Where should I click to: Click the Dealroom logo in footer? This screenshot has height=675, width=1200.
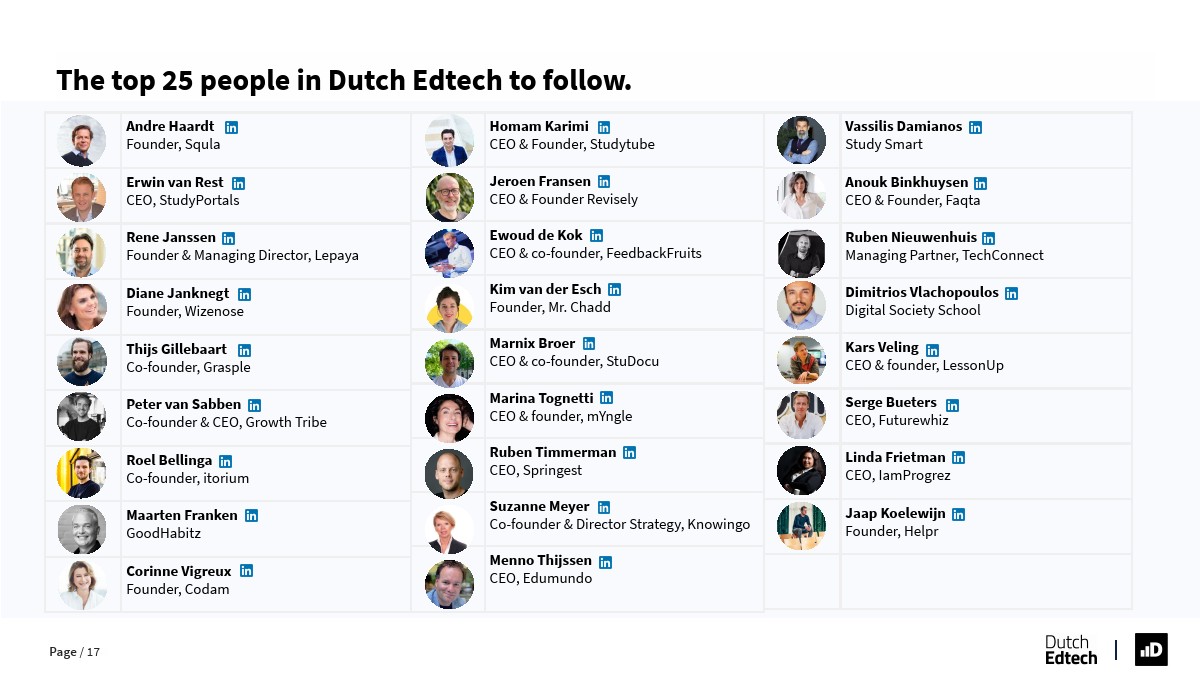1151,649
